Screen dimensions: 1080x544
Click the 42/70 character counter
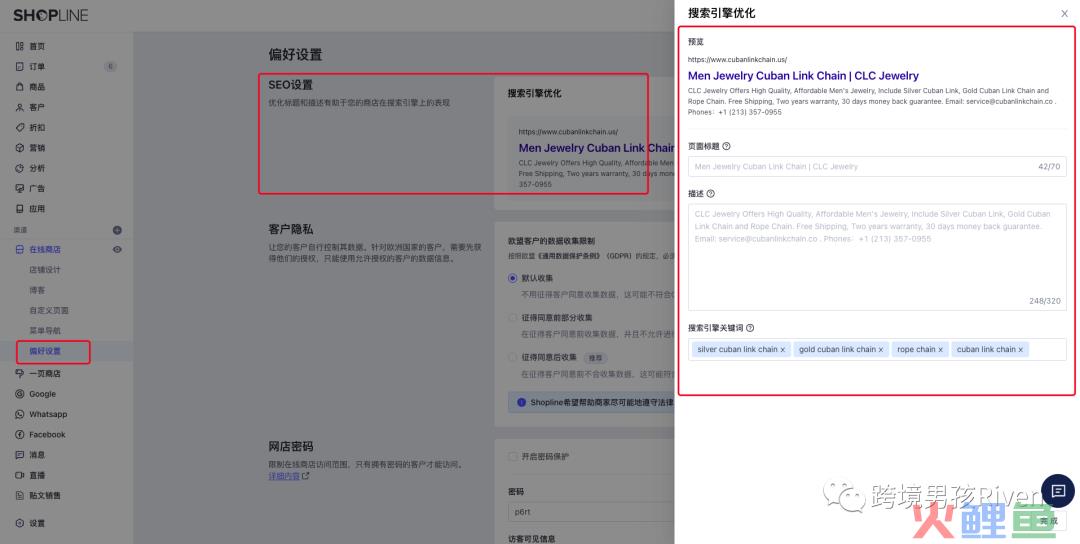1049,167
